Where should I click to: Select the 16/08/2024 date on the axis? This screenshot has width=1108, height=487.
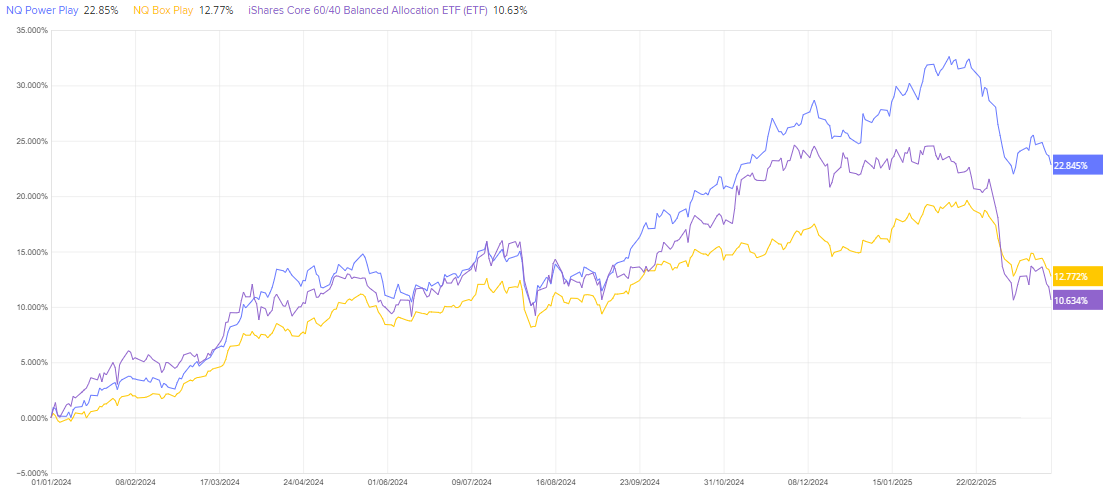click(x=555, y=481)
